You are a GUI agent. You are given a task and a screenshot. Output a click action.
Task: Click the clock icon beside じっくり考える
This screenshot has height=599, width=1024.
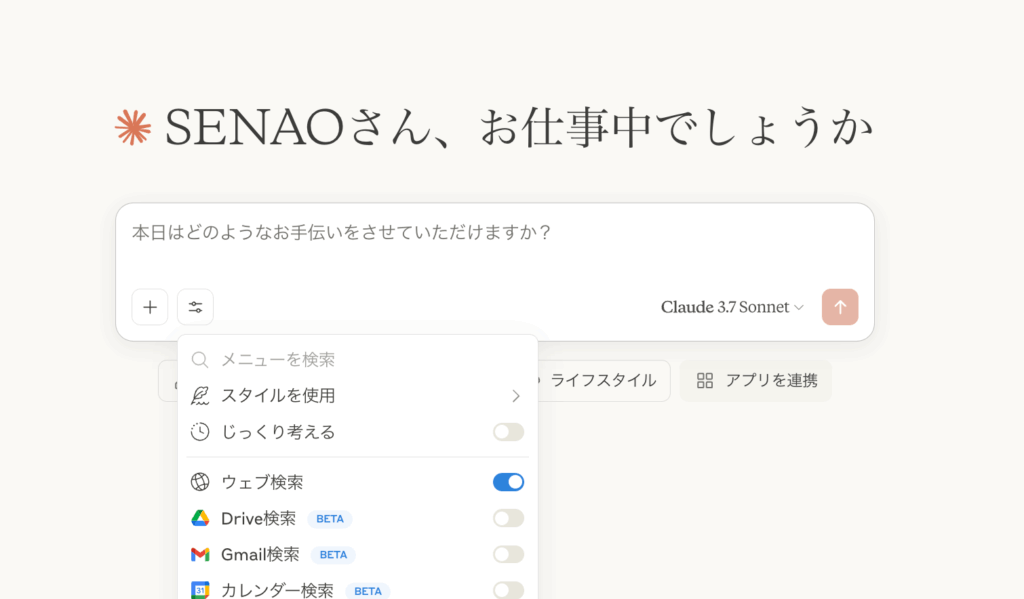pos(200,432)
